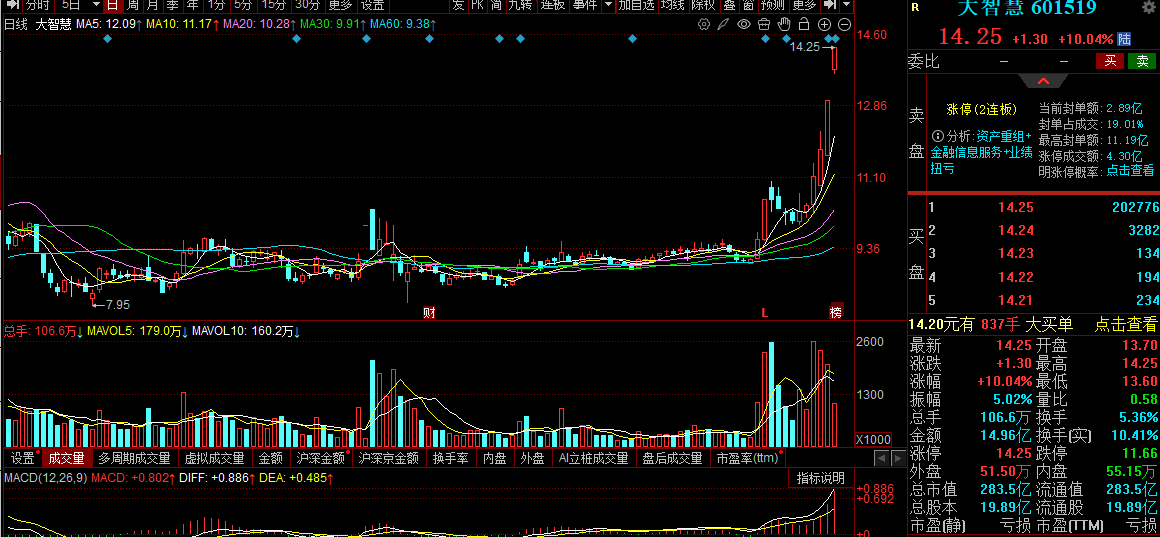Toggle the 均线 moving average button

coord(672,4)
